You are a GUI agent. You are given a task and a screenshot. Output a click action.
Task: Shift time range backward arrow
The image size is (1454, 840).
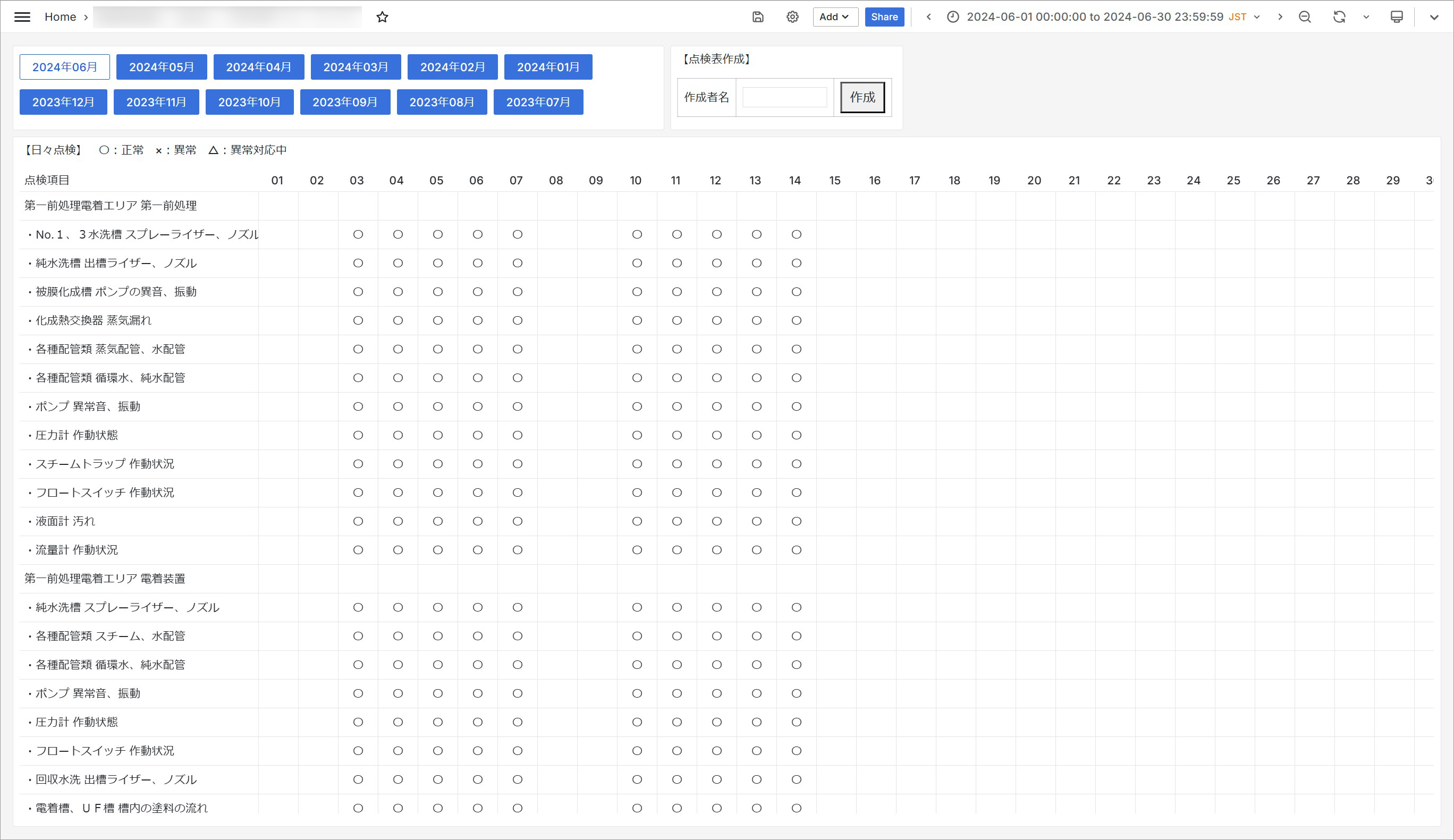click(x=928, y=16)
